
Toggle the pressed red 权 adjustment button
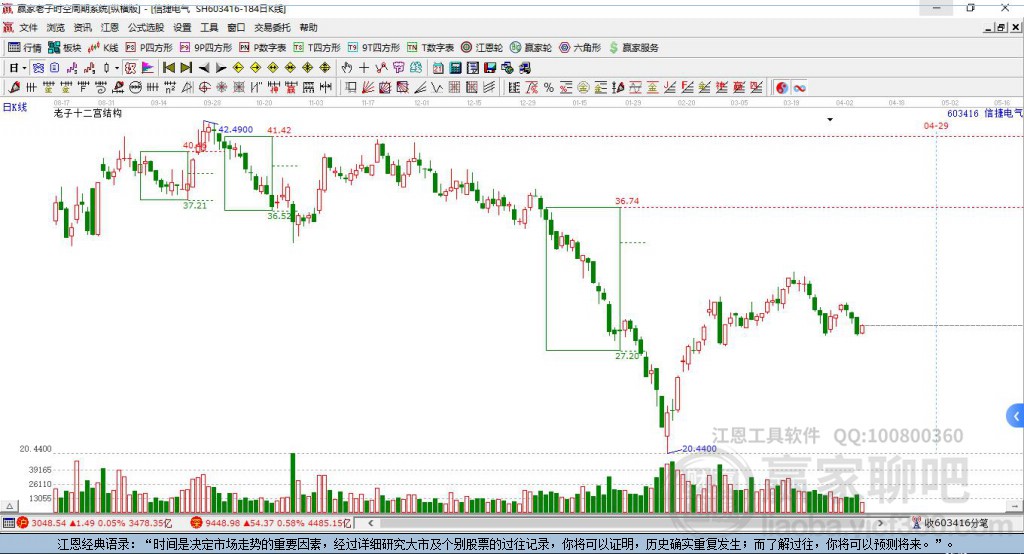(x=130, y=68)
